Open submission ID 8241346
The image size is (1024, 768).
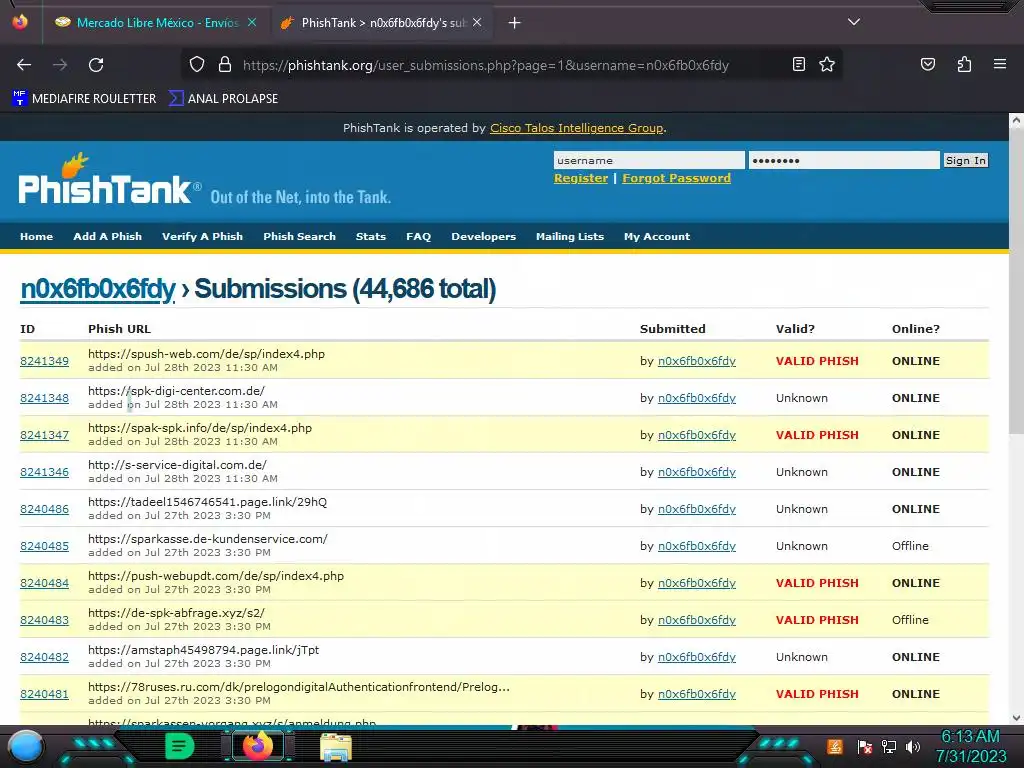click(x=44, y=472)
